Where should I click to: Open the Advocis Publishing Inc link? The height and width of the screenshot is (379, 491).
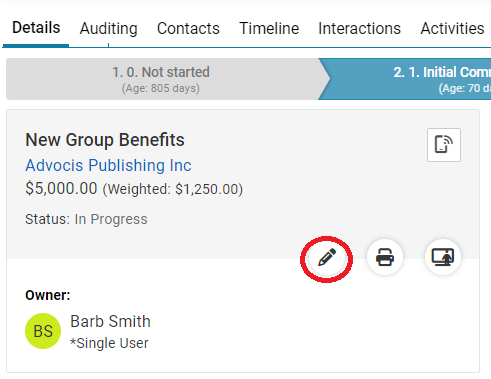point(108,165)
